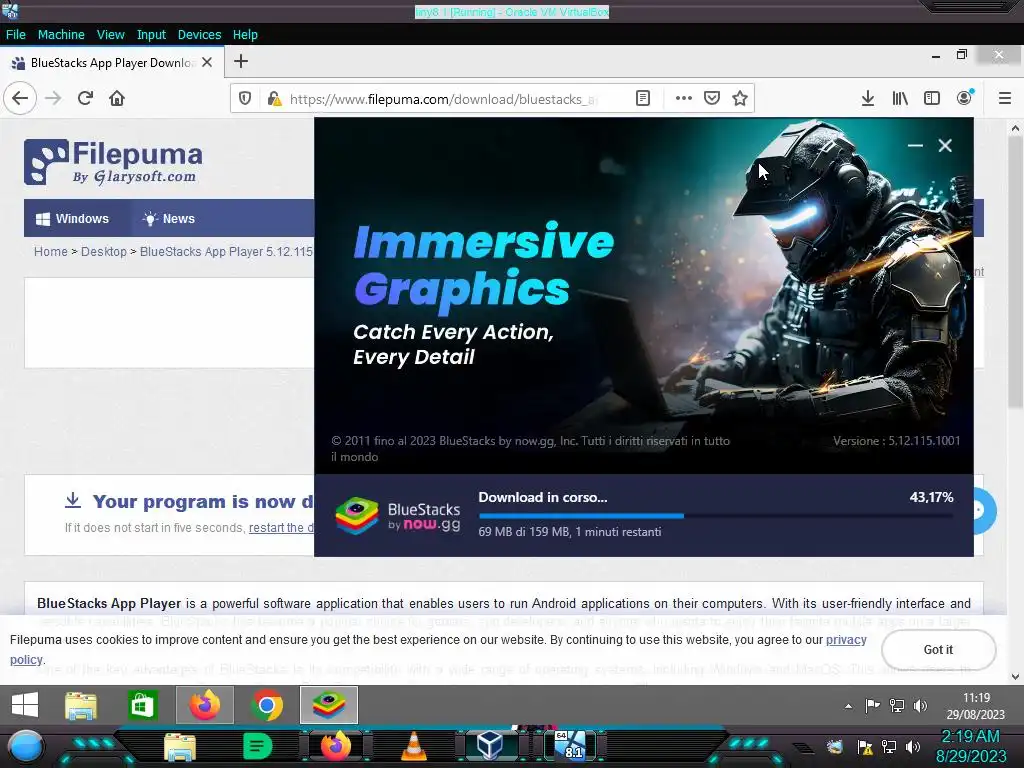Image resolution: width=1024 pixels, height=768 pixels.
Task: Open the VirtualBox Machine menu
Action: point(61,35)
